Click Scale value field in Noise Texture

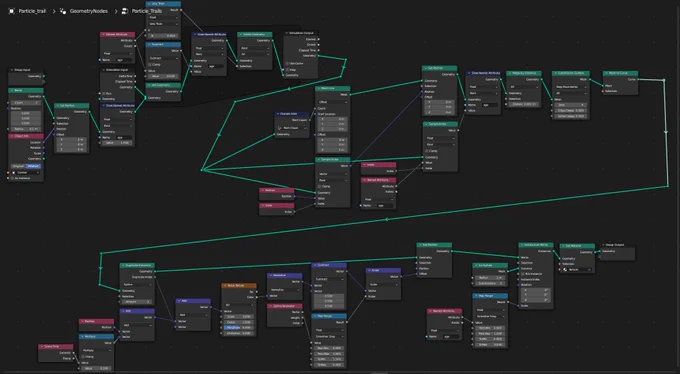tap(239, 316)
